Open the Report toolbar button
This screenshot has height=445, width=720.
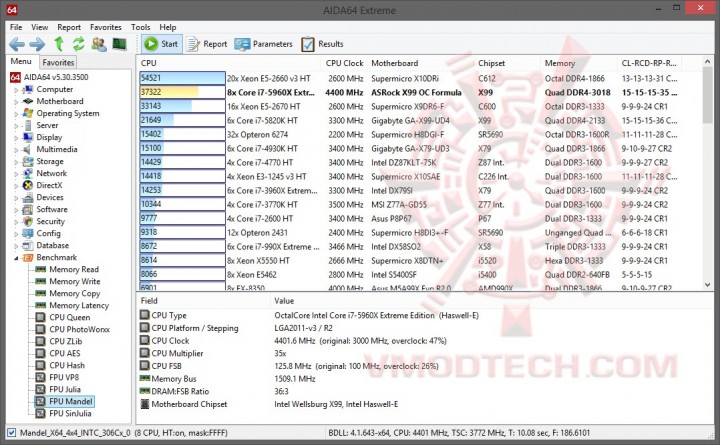pyautogui.click(x=207, y=44)
